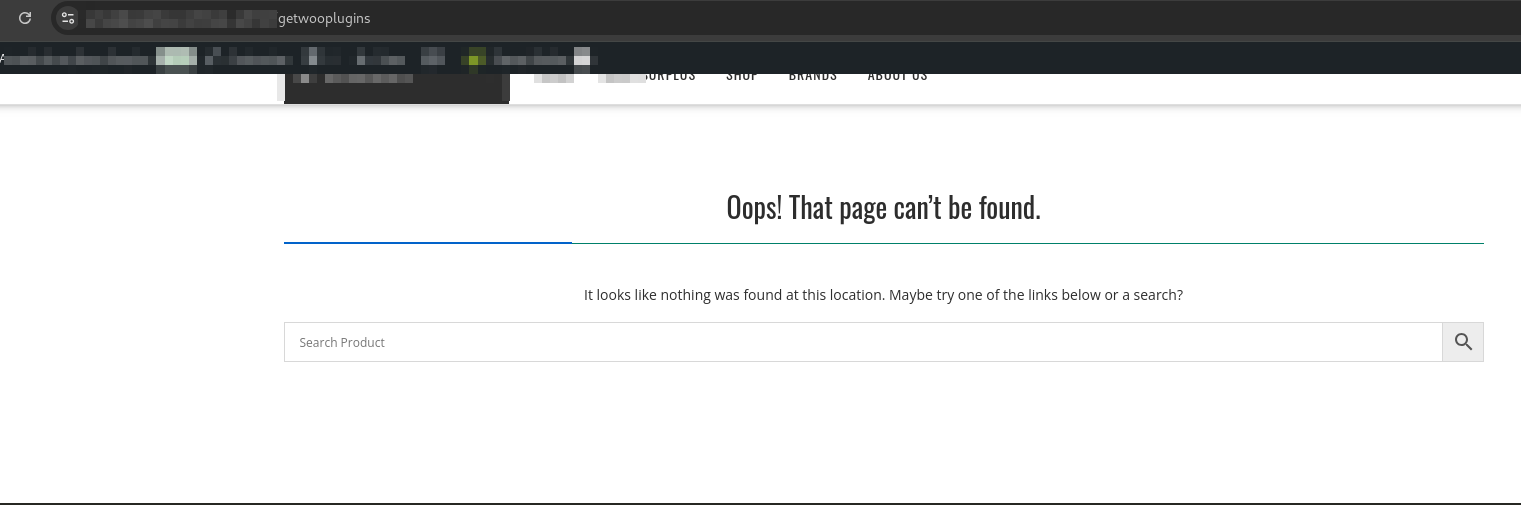Focus the Search Product input field
The width and height of the screenshot is (1521, 505).
click(x=863, y=342)
